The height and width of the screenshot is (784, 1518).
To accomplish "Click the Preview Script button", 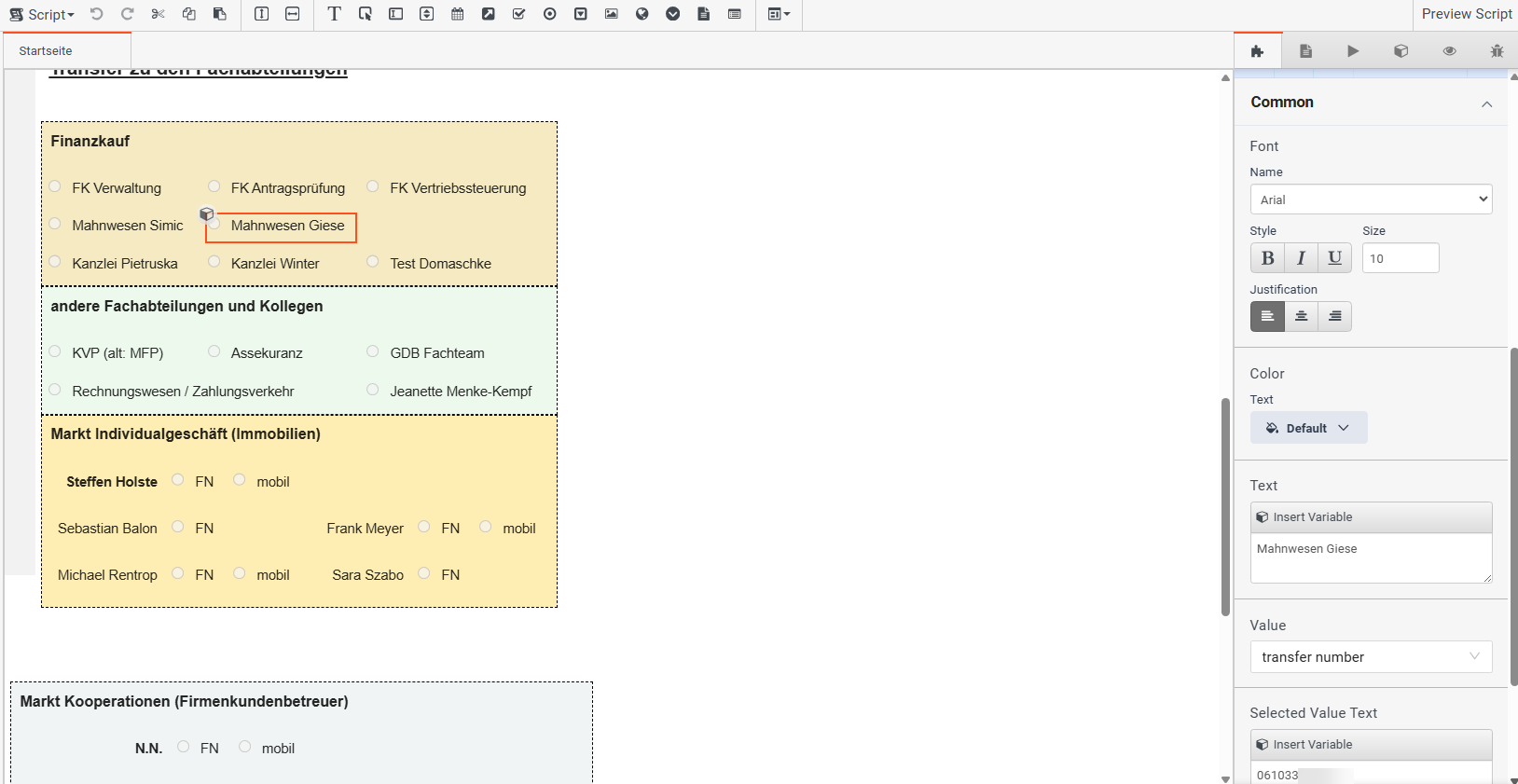I will tap(1467, 14).
